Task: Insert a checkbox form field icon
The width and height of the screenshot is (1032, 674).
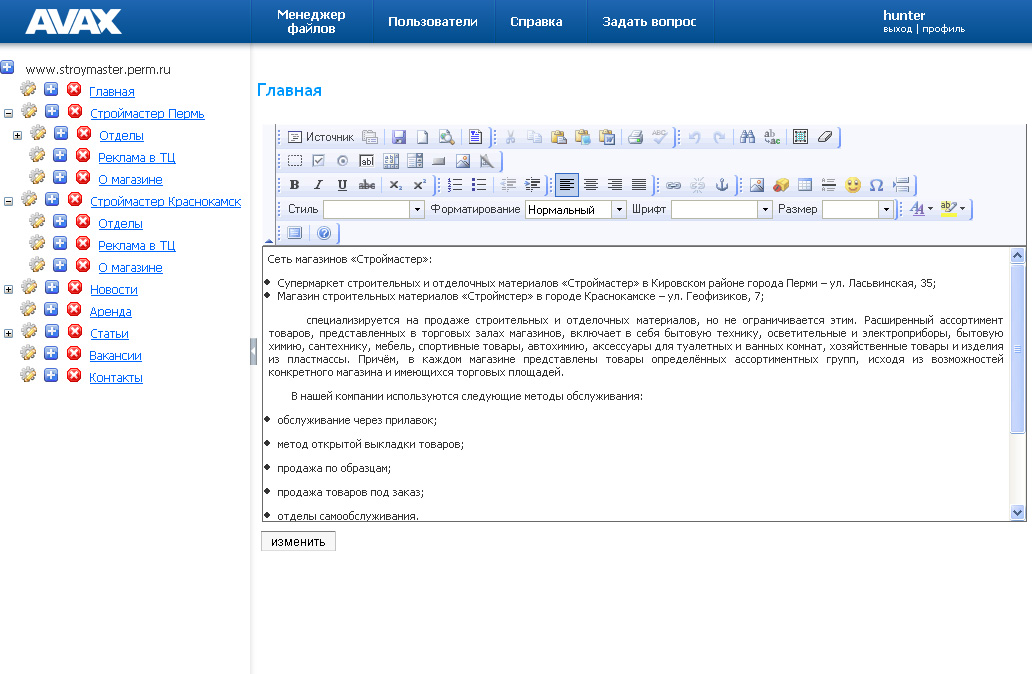Action: point(319,161)
